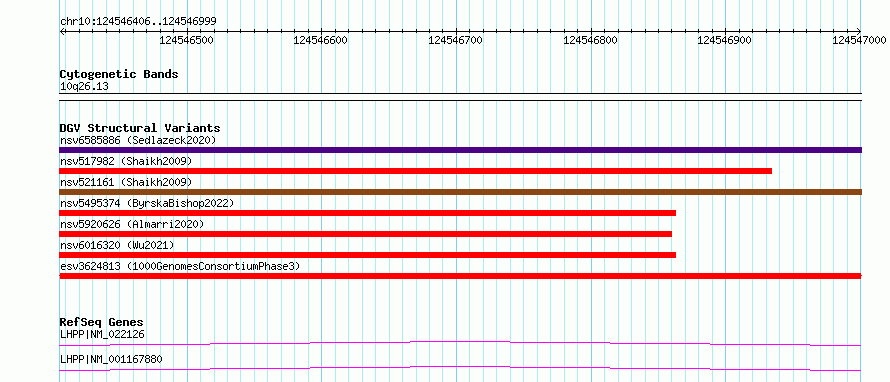Click the LHPP|NM_022126 gene label

pos(102,334)
